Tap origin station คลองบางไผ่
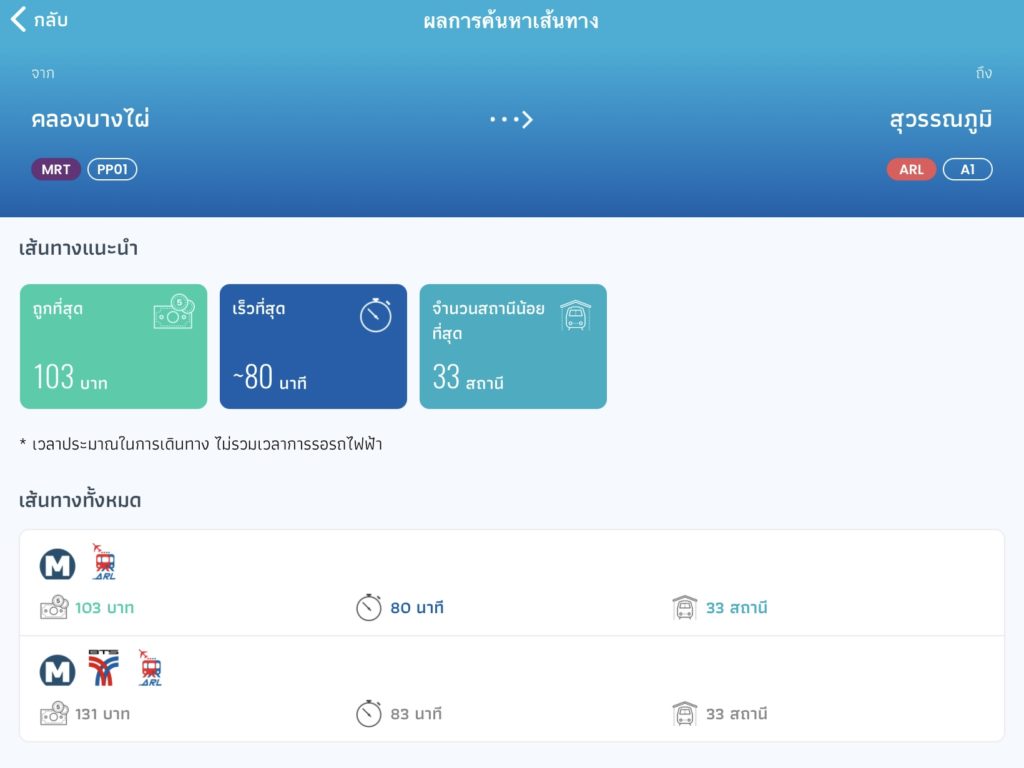Viewport: 1024px width, 768px height. (90, 120)
